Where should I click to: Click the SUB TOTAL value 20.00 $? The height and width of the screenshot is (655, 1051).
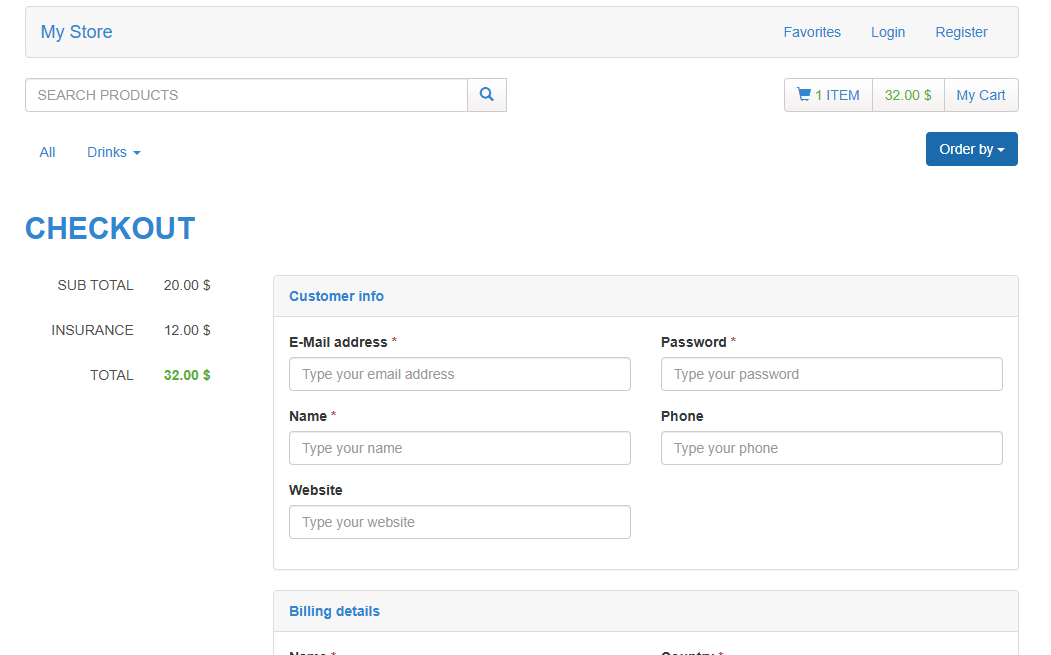pos(187,286)
